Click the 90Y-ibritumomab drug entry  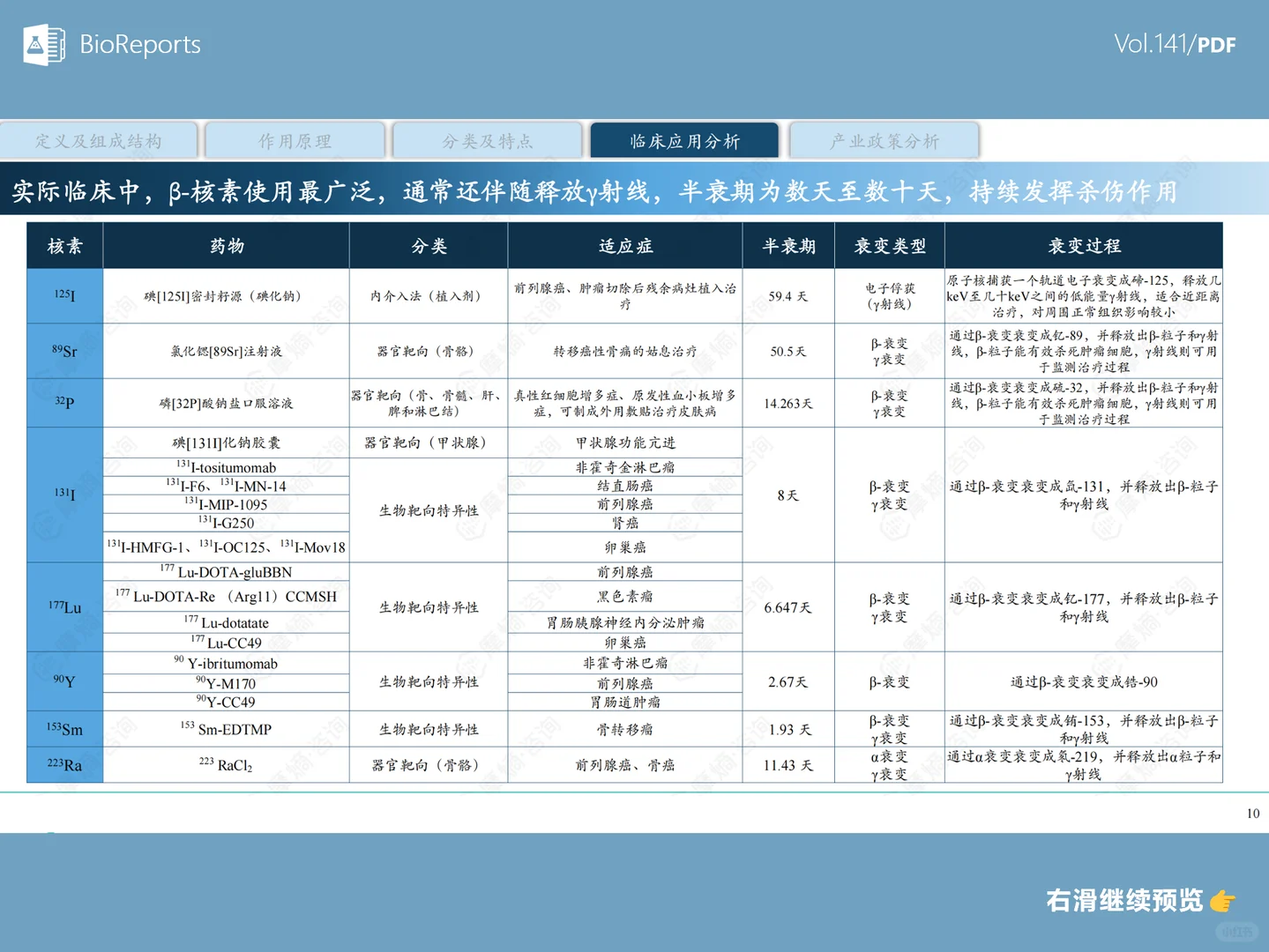point(226,662)
